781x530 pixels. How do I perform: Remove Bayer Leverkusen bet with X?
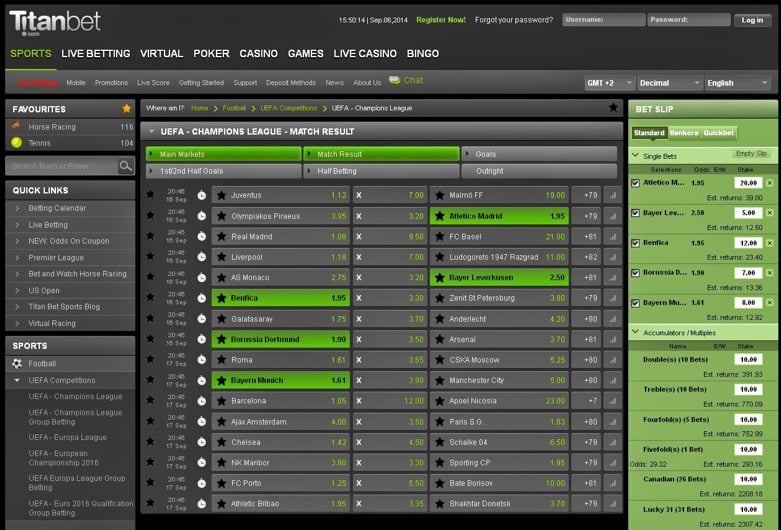pyautogui.click(x=770, y=213)
